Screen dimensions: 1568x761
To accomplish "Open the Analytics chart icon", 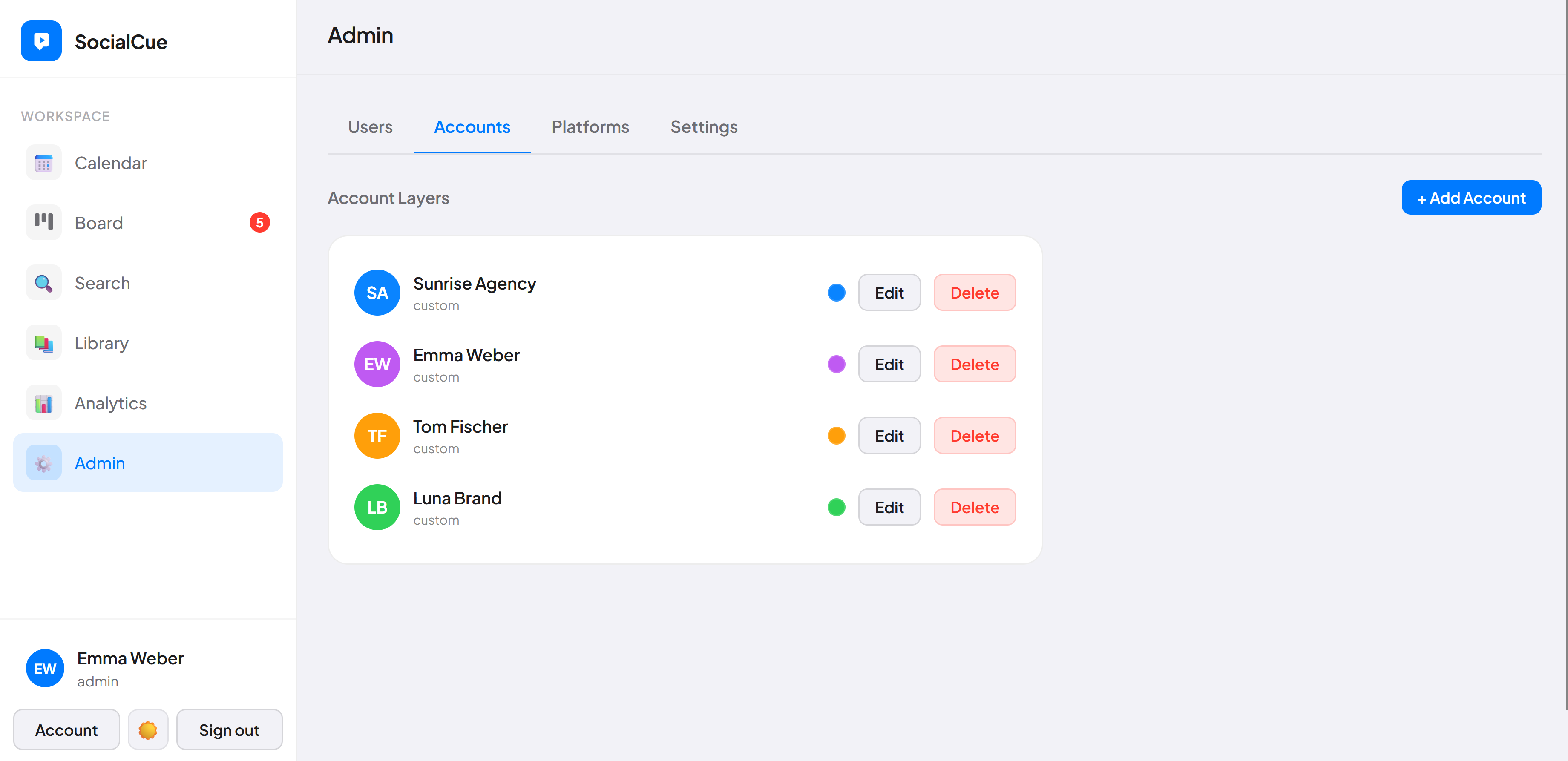I will coord(43,403).
